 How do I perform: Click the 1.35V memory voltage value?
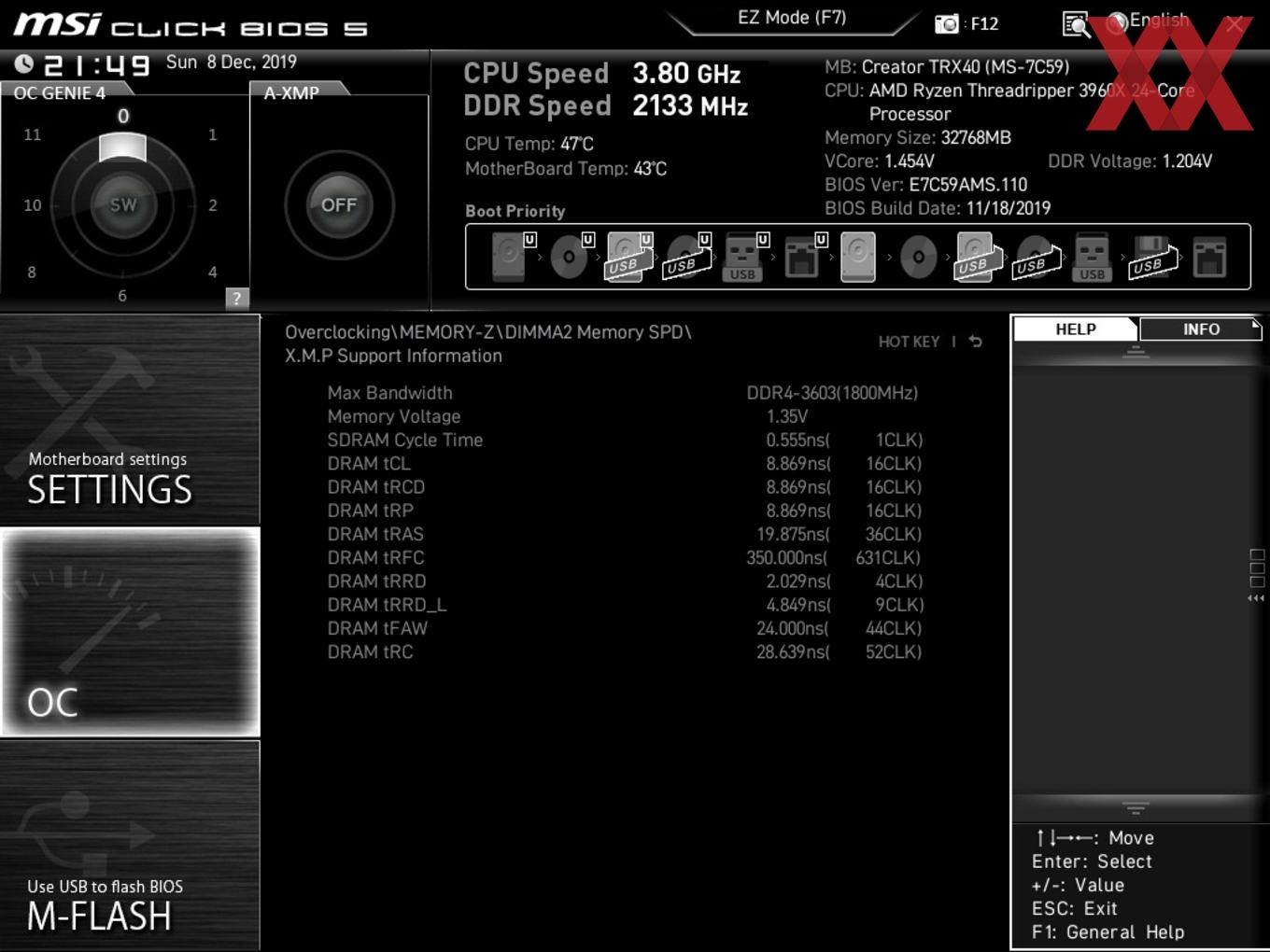click(787, 416)
